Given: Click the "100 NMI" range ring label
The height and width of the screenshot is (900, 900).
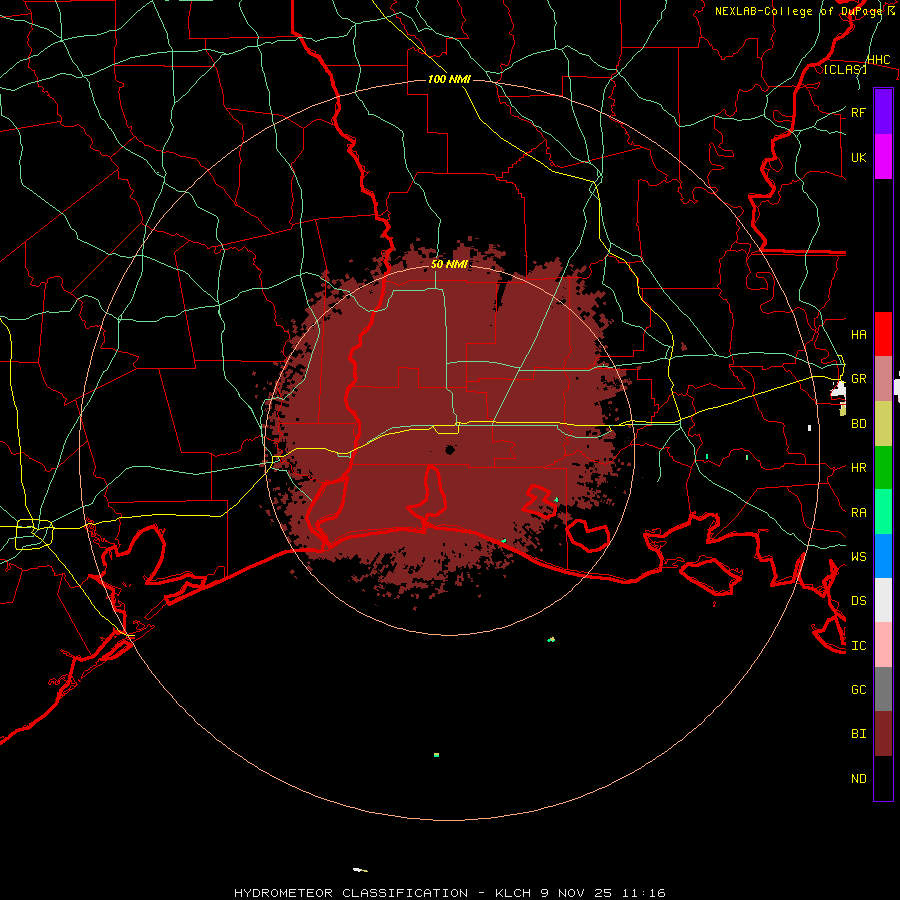Looking at the screenshot, I should pyautogui.click(x=449, y=79).
